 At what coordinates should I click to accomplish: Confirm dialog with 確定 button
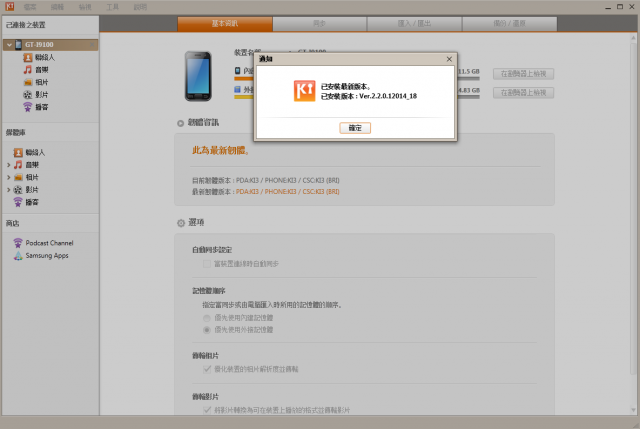(355, 128)
